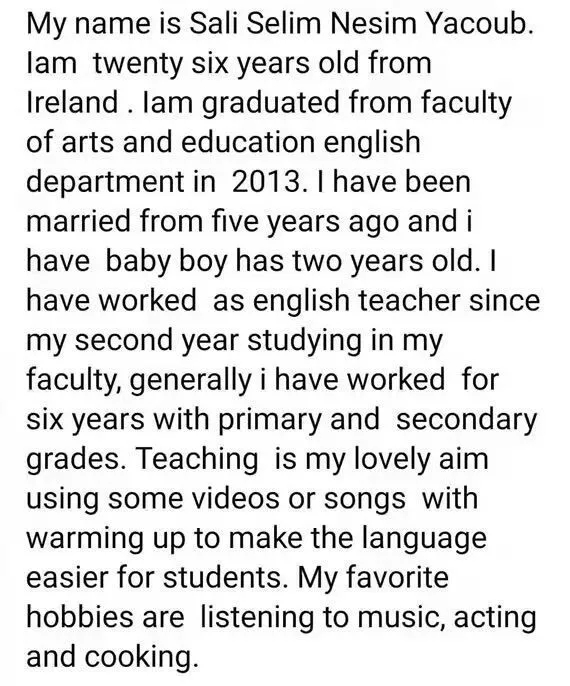Click the word 'studying' in the paragraph
570x686 pixels.
(x=304, y=342)
